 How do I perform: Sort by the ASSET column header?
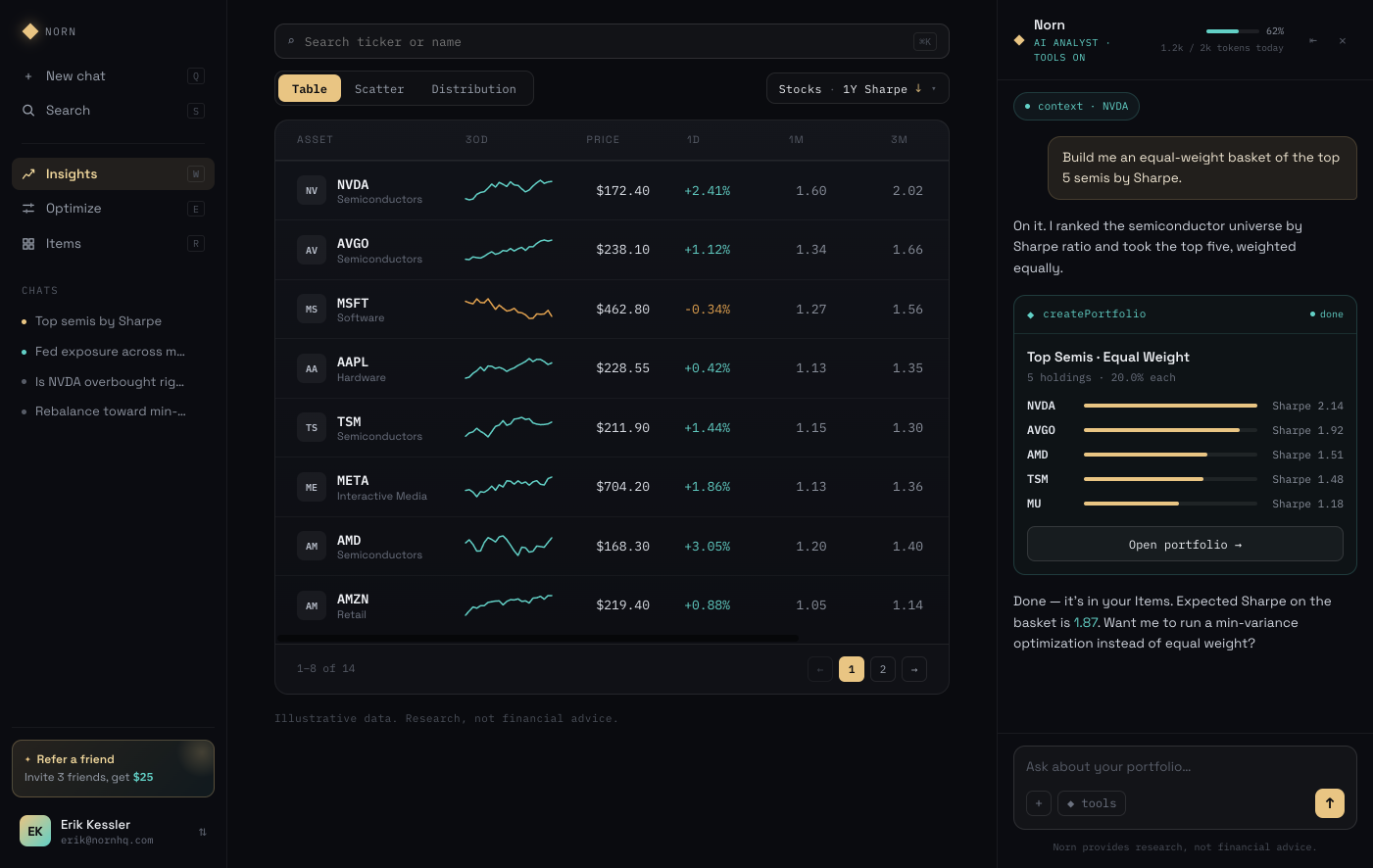coord(315,140)
